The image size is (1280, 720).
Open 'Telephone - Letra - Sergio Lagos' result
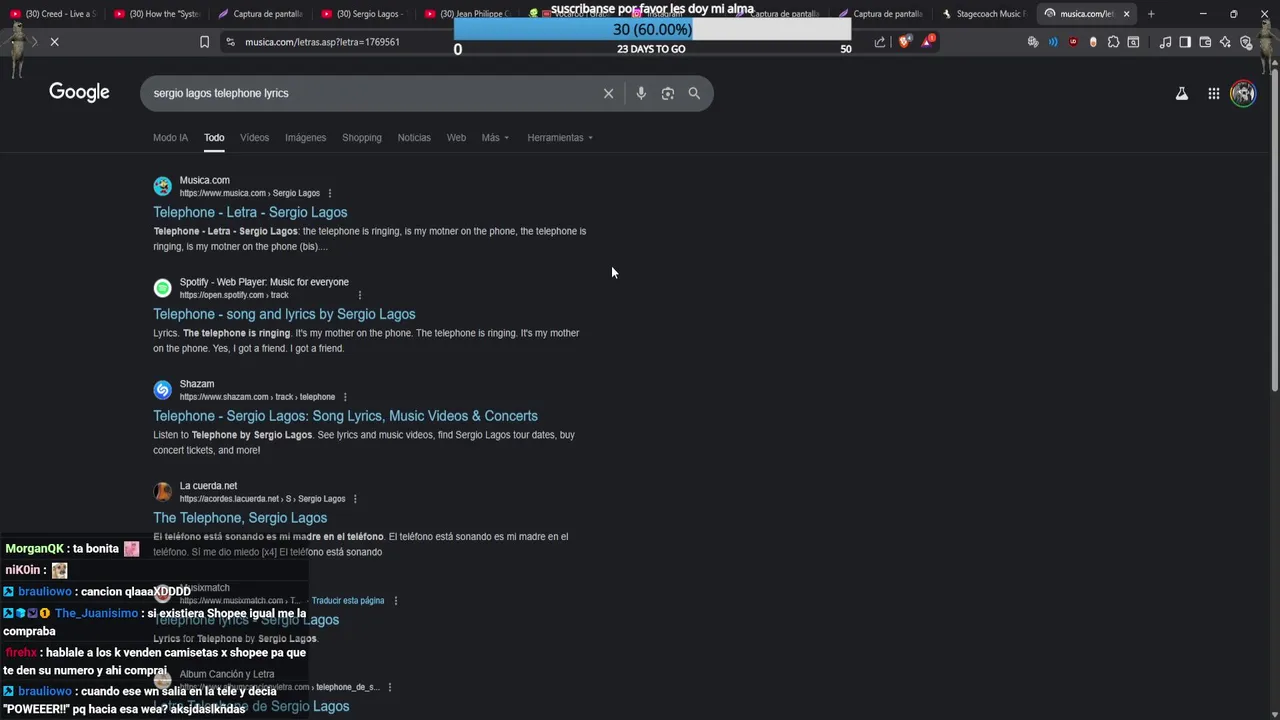pyautogui.click(x=250, y=212)
